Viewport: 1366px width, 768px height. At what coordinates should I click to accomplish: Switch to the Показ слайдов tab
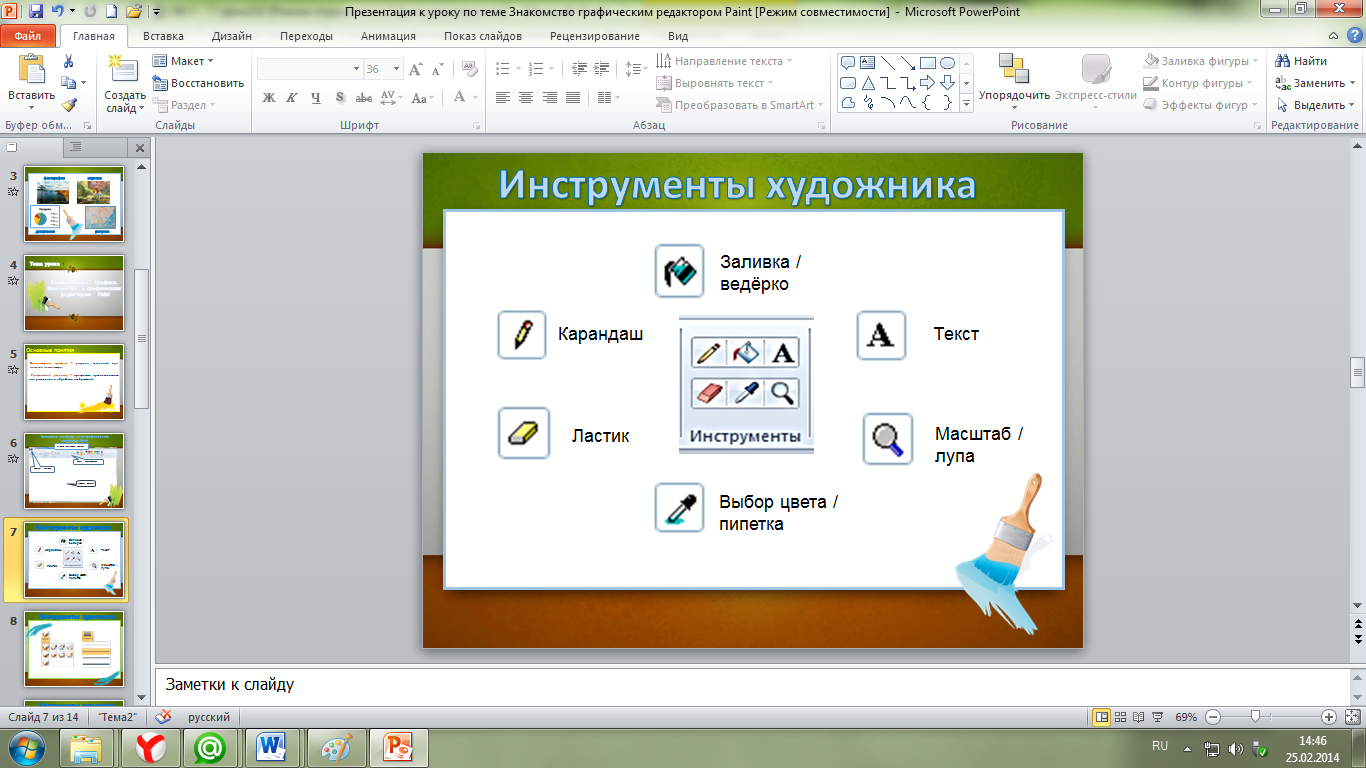pyautogui.click(x=483, y=36)
